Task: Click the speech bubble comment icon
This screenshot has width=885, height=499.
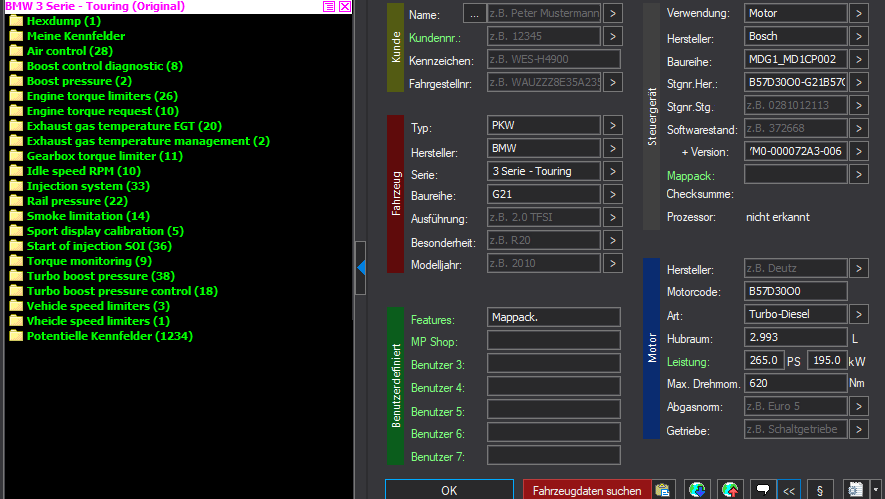Action: (762, 490)
